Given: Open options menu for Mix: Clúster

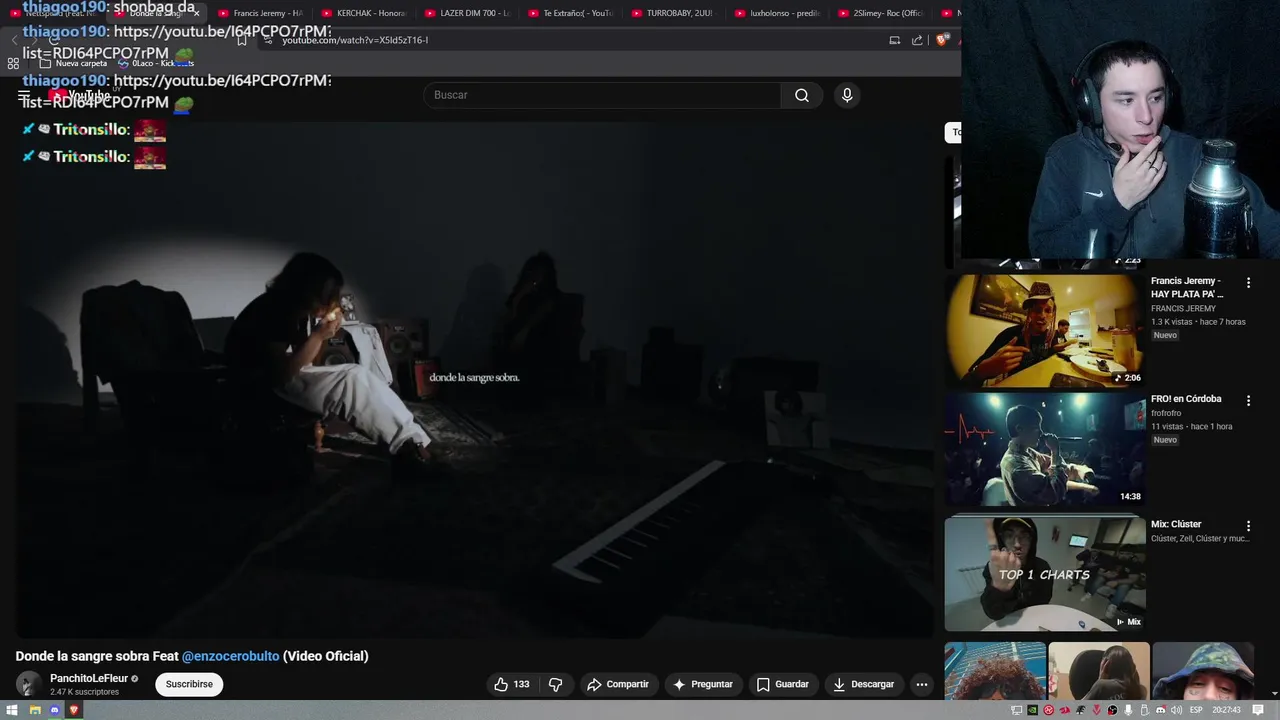Looking at the screenshot, I should coord(1248,525).
